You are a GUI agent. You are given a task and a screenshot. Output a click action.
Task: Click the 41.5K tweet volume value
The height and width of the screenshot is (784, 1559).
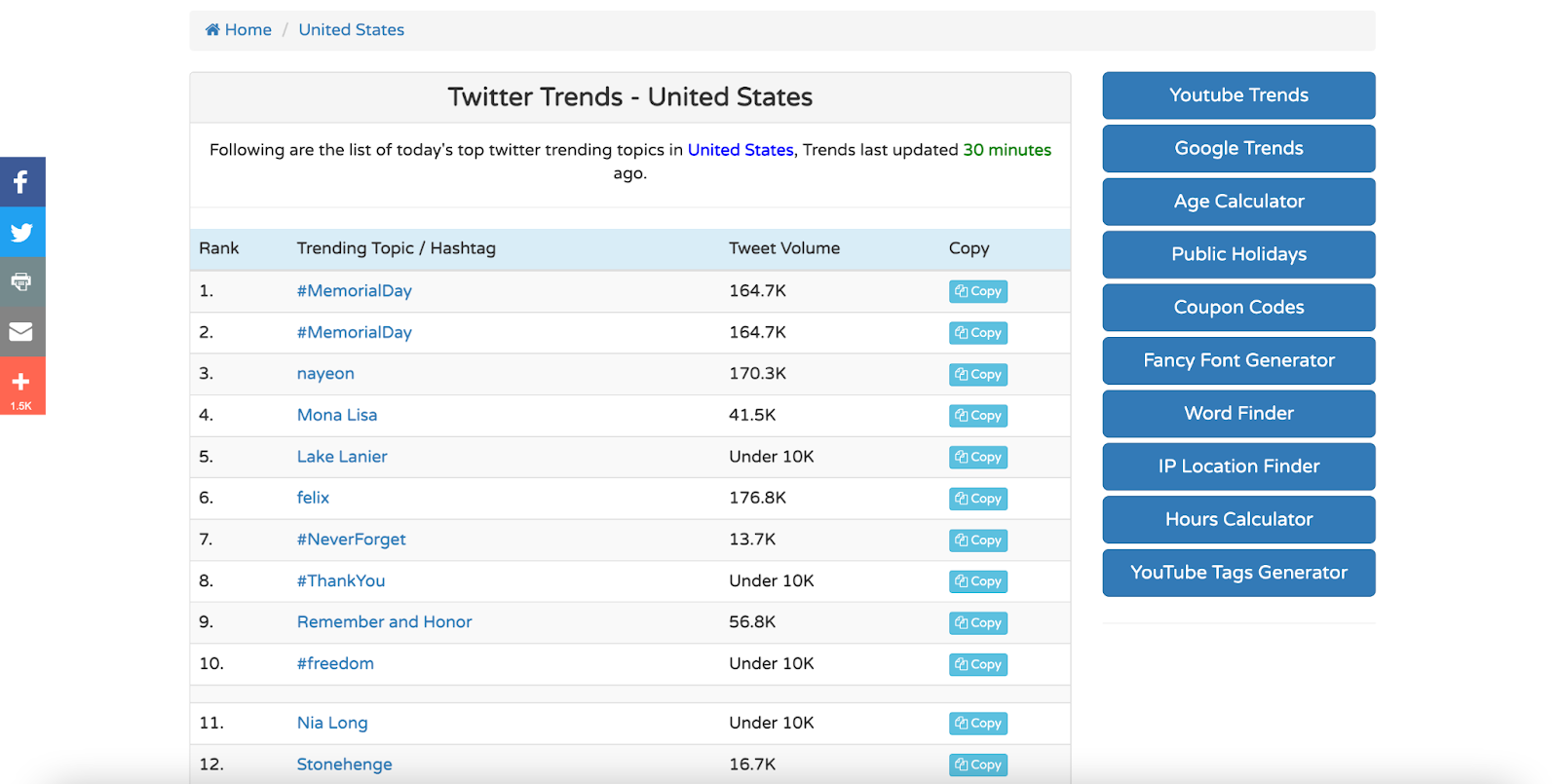(752, 415)
